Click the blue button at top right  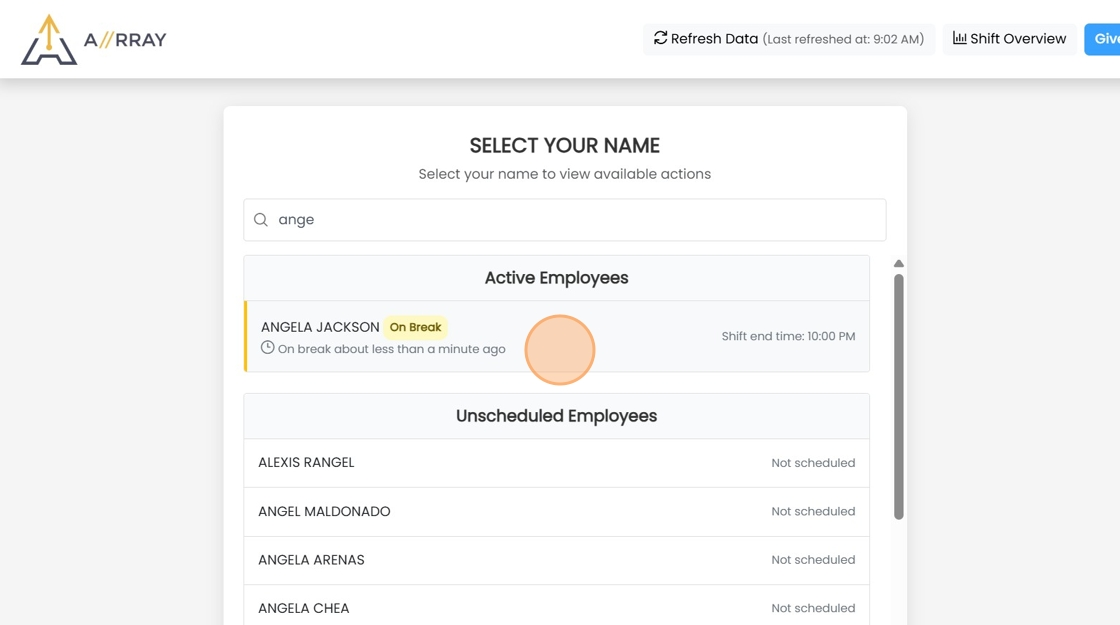[1102, 39]
